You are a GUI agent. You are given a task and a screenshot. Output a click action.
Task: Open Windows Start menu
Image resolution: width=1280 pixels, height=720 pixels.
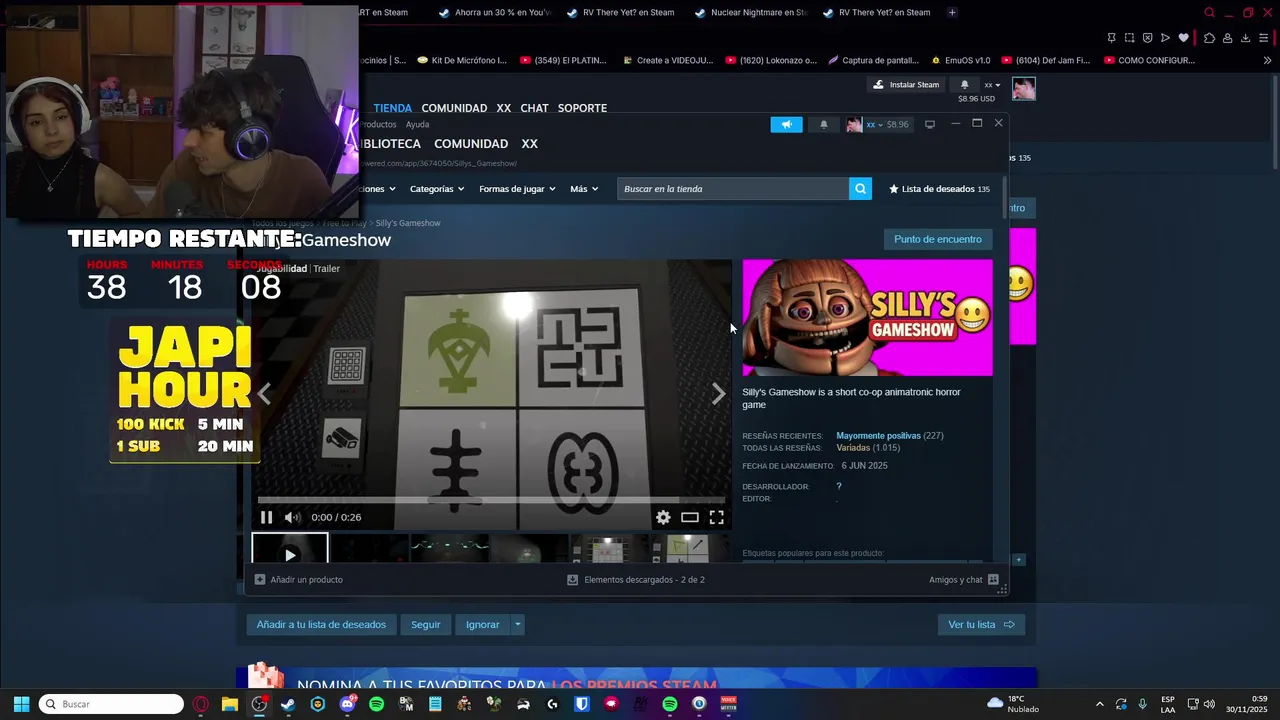tap(21, 704)
